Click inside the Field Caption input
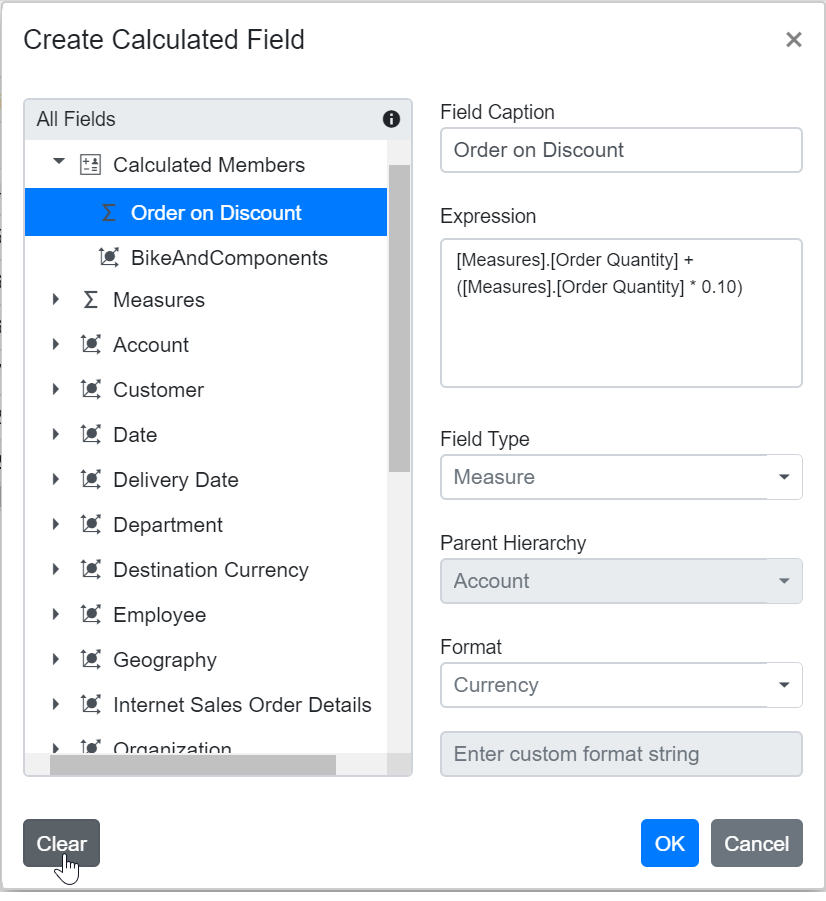Screen dimensions: 826x901 pos(620,149)
